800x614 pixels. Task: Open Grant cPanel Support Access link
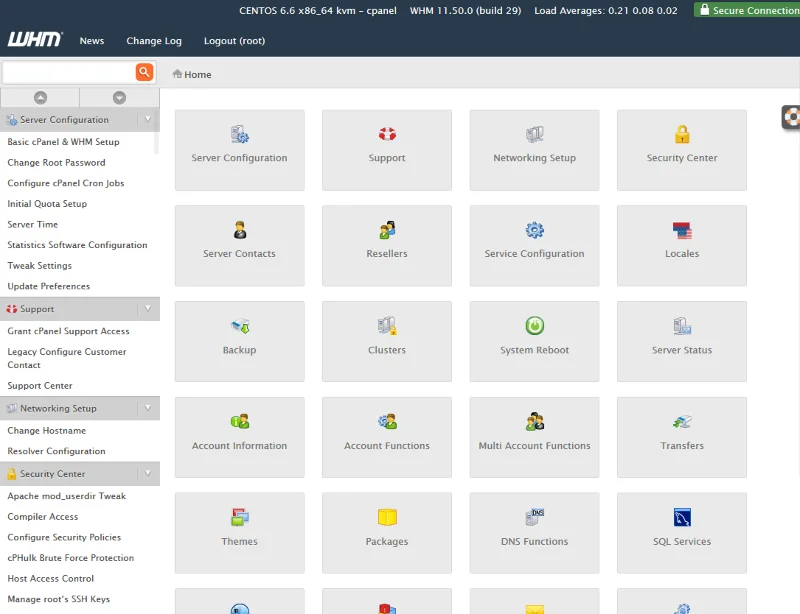point(68,331)
